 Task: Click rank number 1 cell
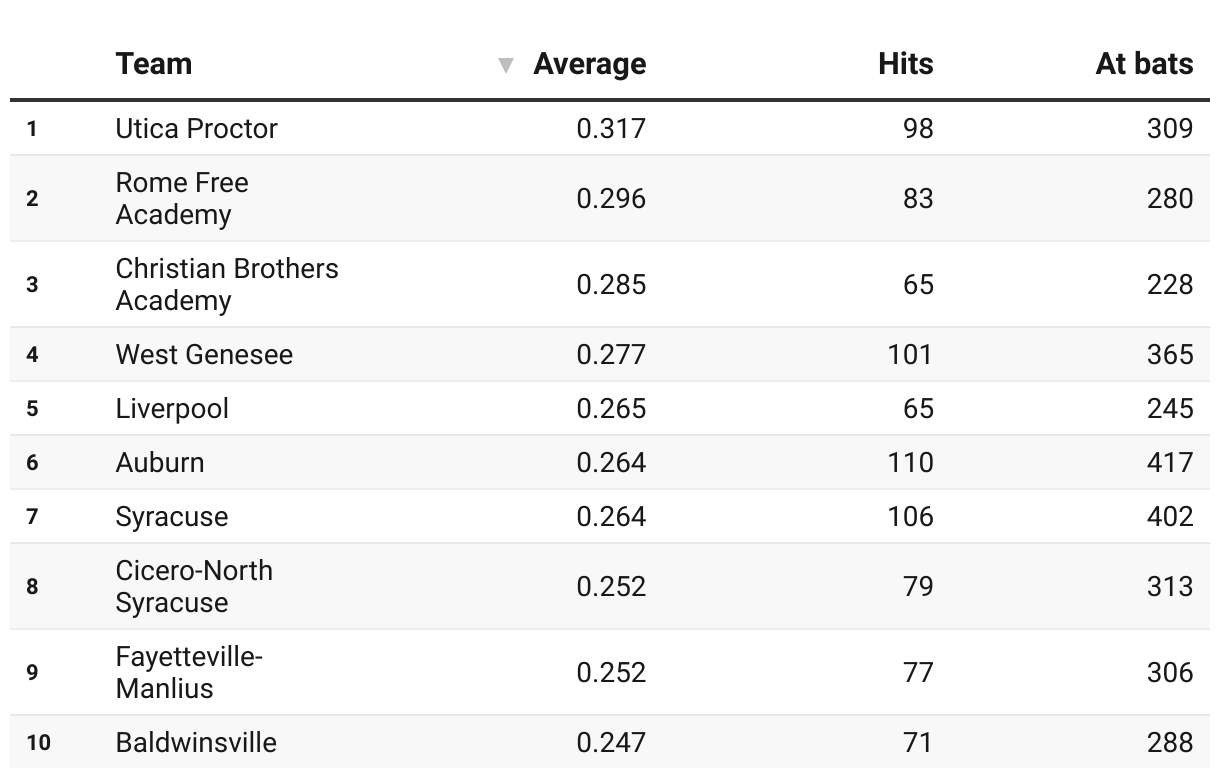click(32, 128)
